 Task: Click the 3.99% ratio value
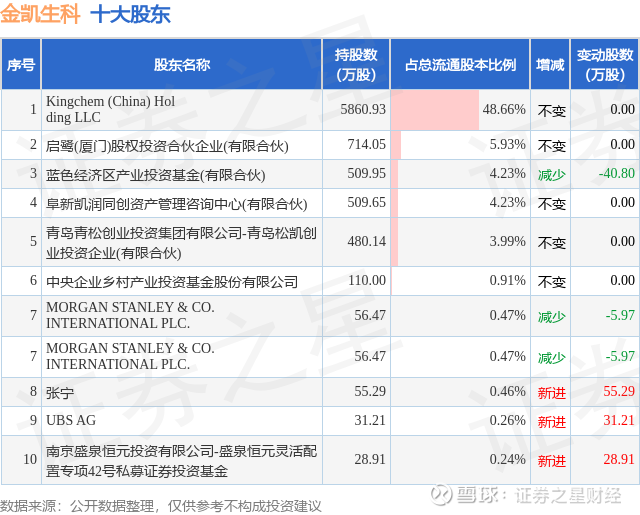pyautogui.click(x=507, y=242)
